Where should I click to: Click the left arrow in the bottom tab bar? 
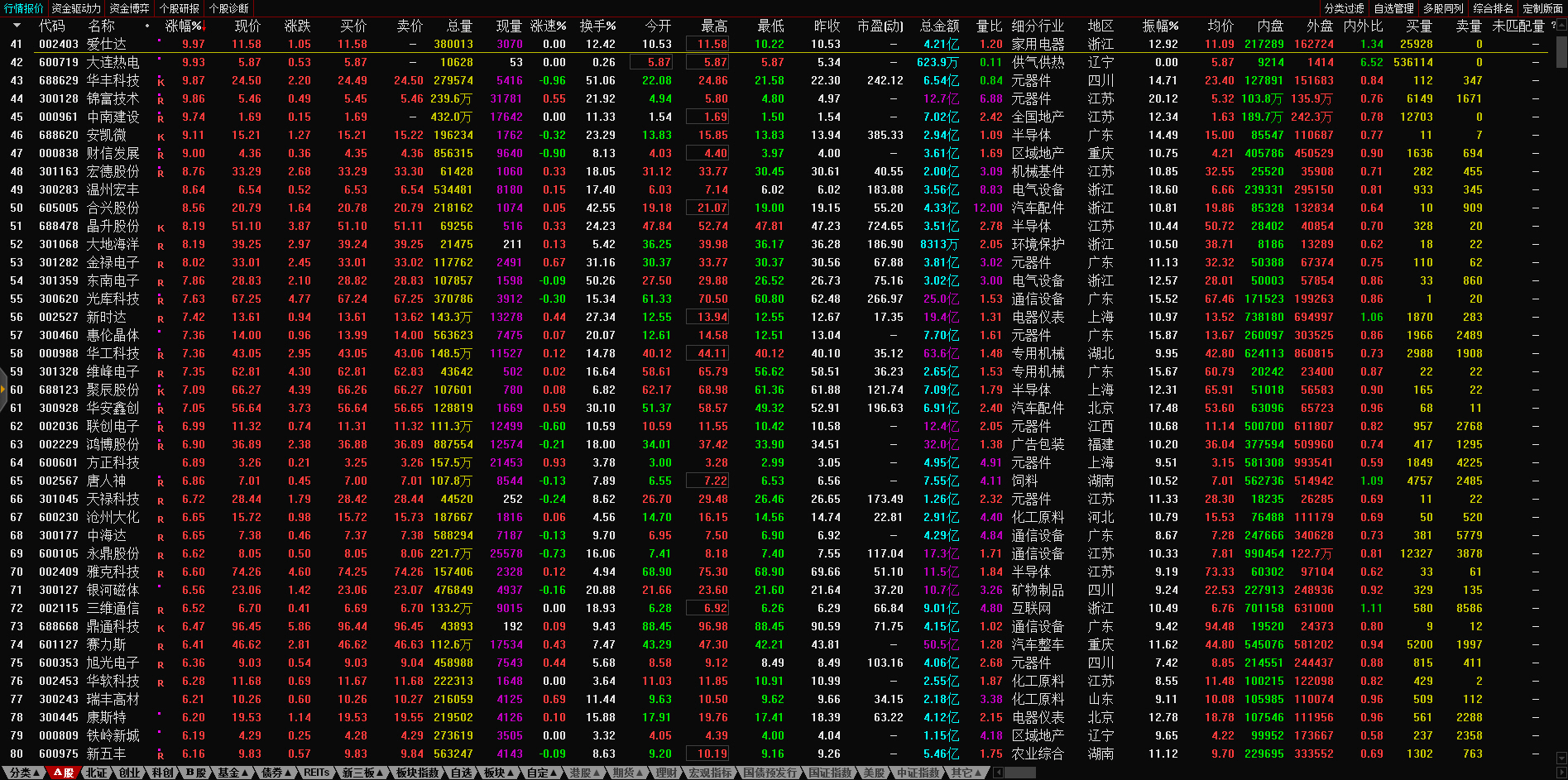click(998, 773)
